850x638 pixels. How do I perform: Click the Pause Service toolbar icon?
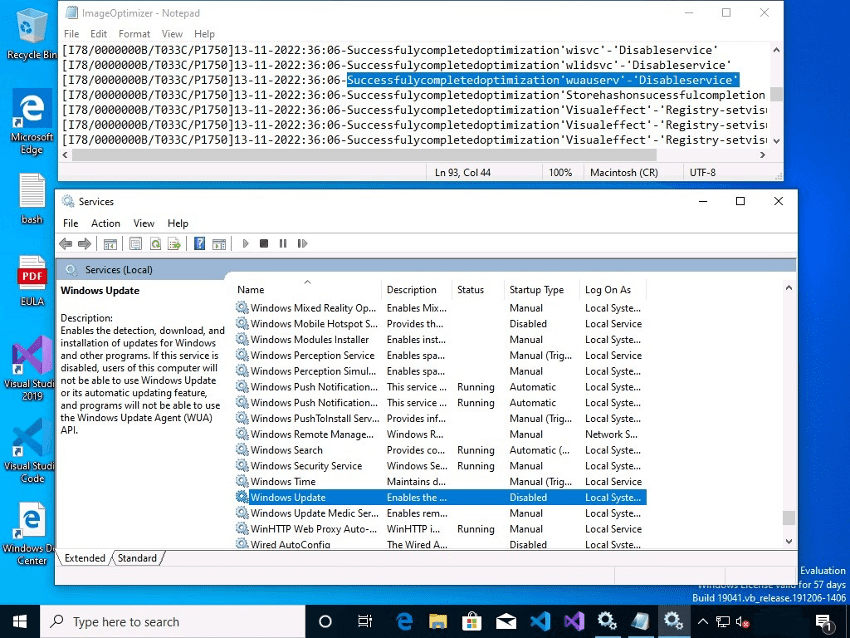click(x=285, y=243)
